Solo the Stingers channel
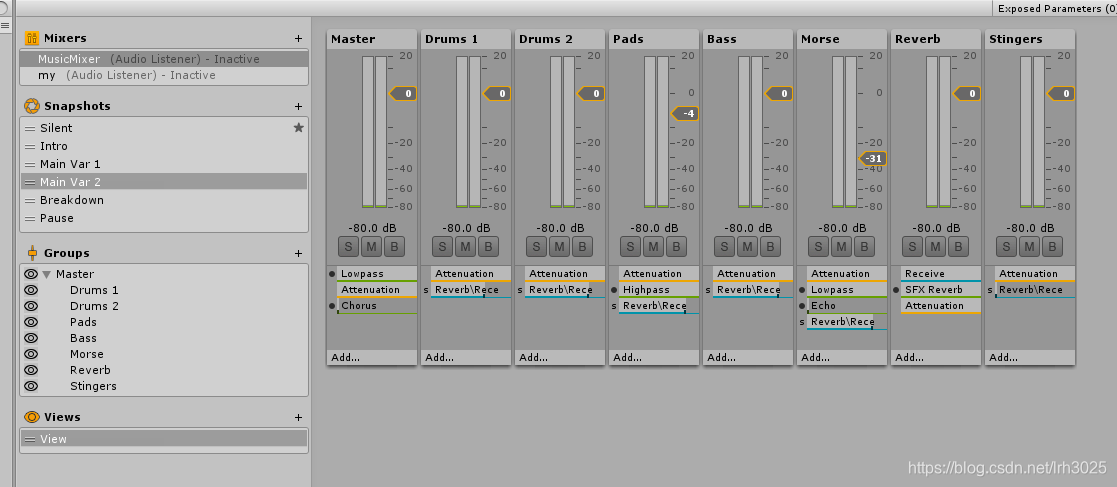The image size is (1117, 487). [x=1007, y=247]
